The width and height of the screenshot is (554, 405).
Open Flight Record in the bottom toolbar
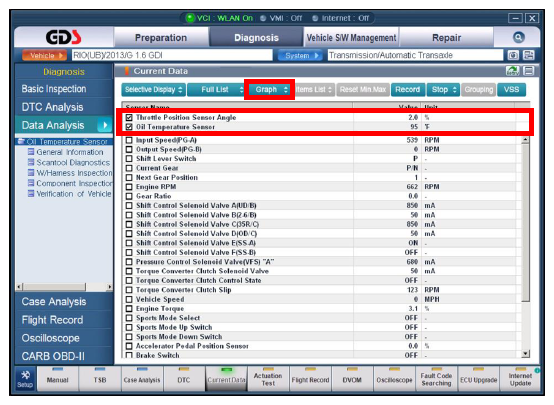pyautogui.click(x=310, y=379)
